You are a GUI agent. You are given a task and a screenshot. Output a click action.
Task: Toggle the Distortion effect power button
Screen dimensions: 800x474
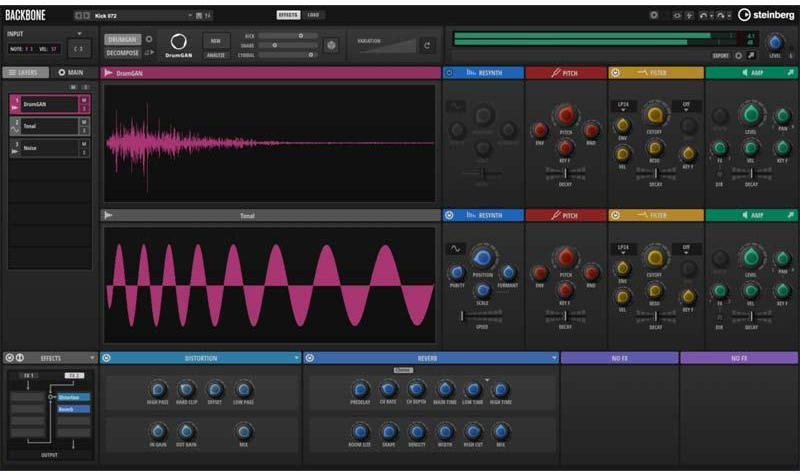coord(107,357)
